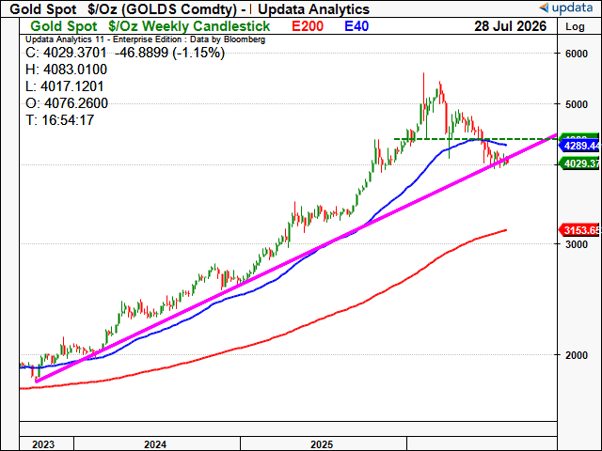This screenshot has height=451, width=602.
Task: Click the green dashed horizontal level line
Action: point(476,139)
